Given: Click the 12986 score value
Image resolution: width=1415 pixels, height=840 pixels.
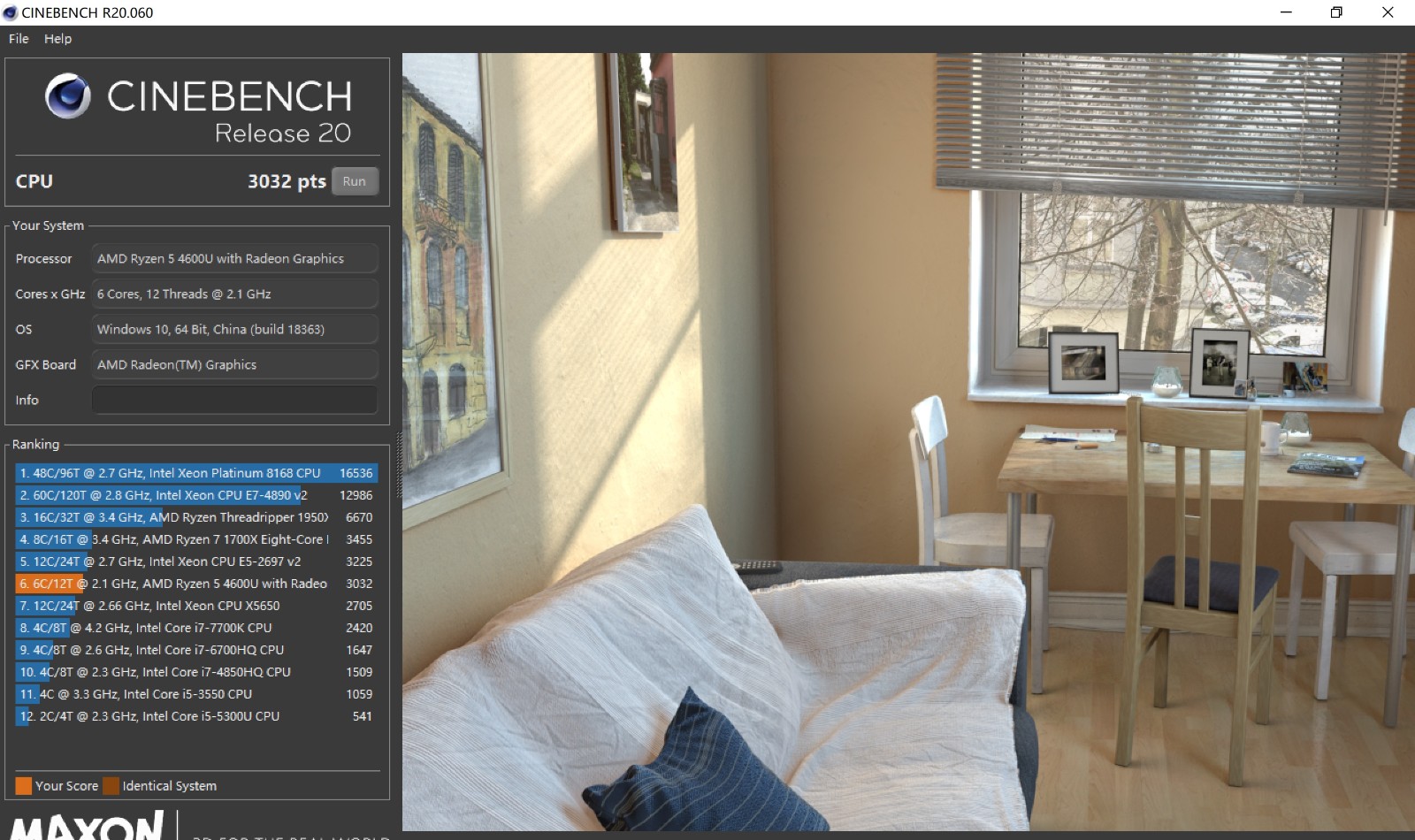Looking at the screenshot, I should [356, 495].
